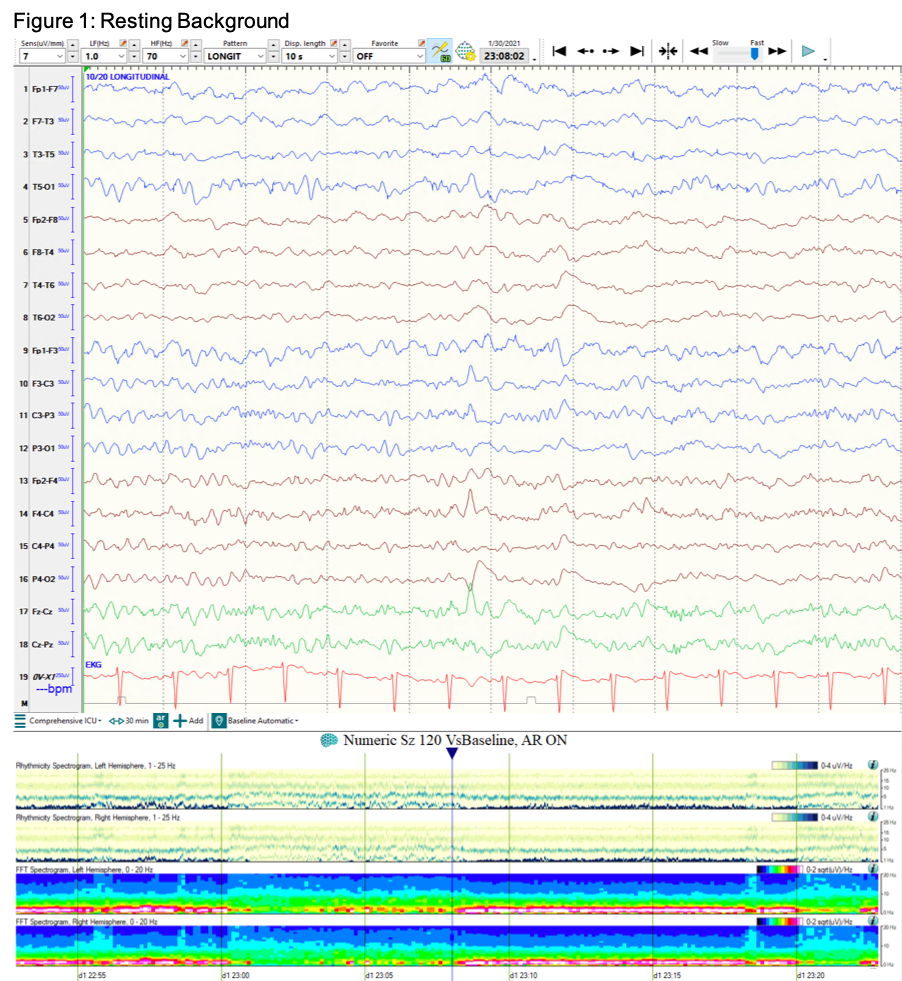Viewport: 902px width, 981px height.
Task: Jump to the start of the recording
Action: pyautogui.click(x=560, y=51)
